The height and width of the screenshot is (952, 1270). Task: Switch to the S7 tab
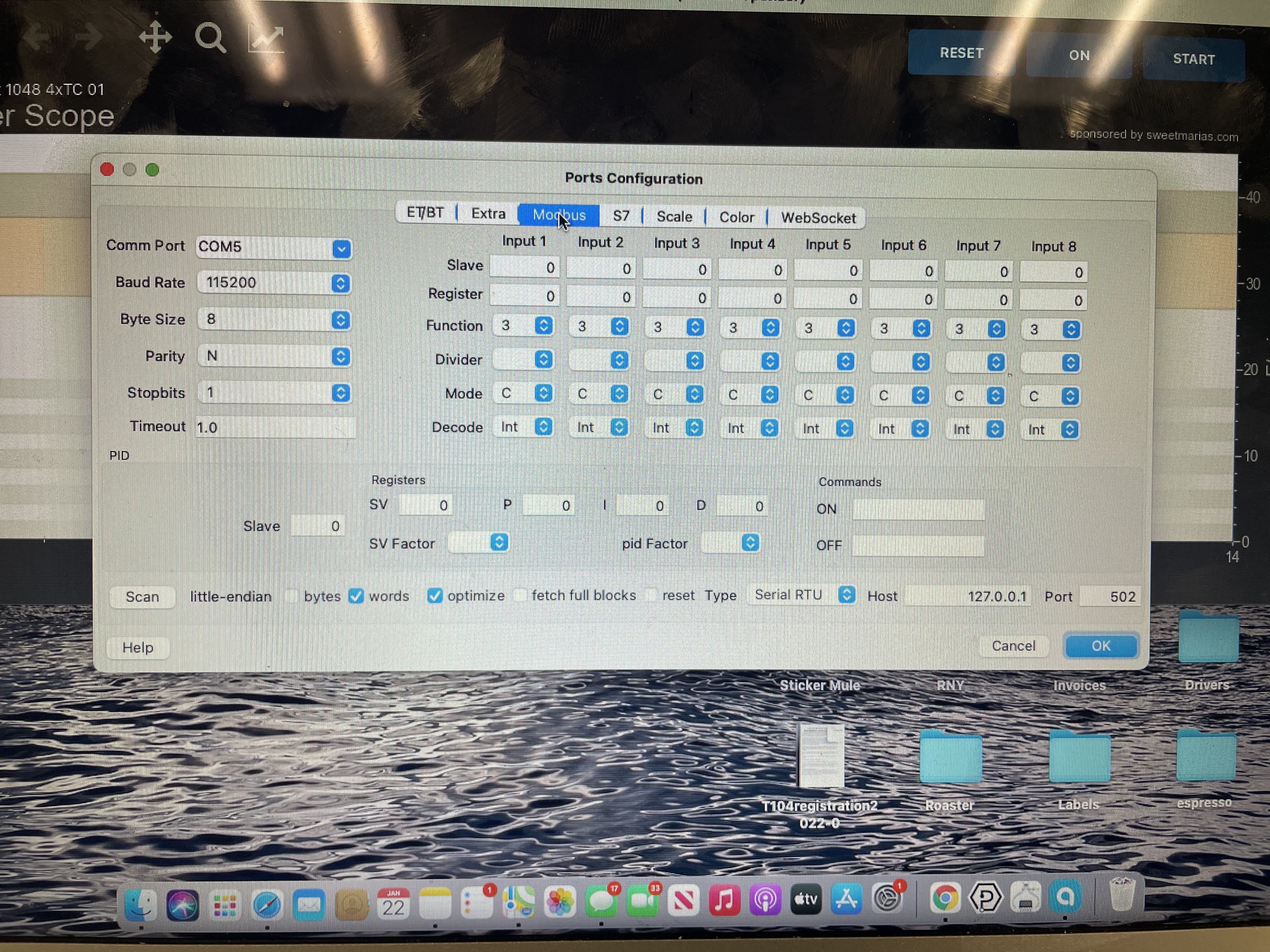tap(621, 216)
